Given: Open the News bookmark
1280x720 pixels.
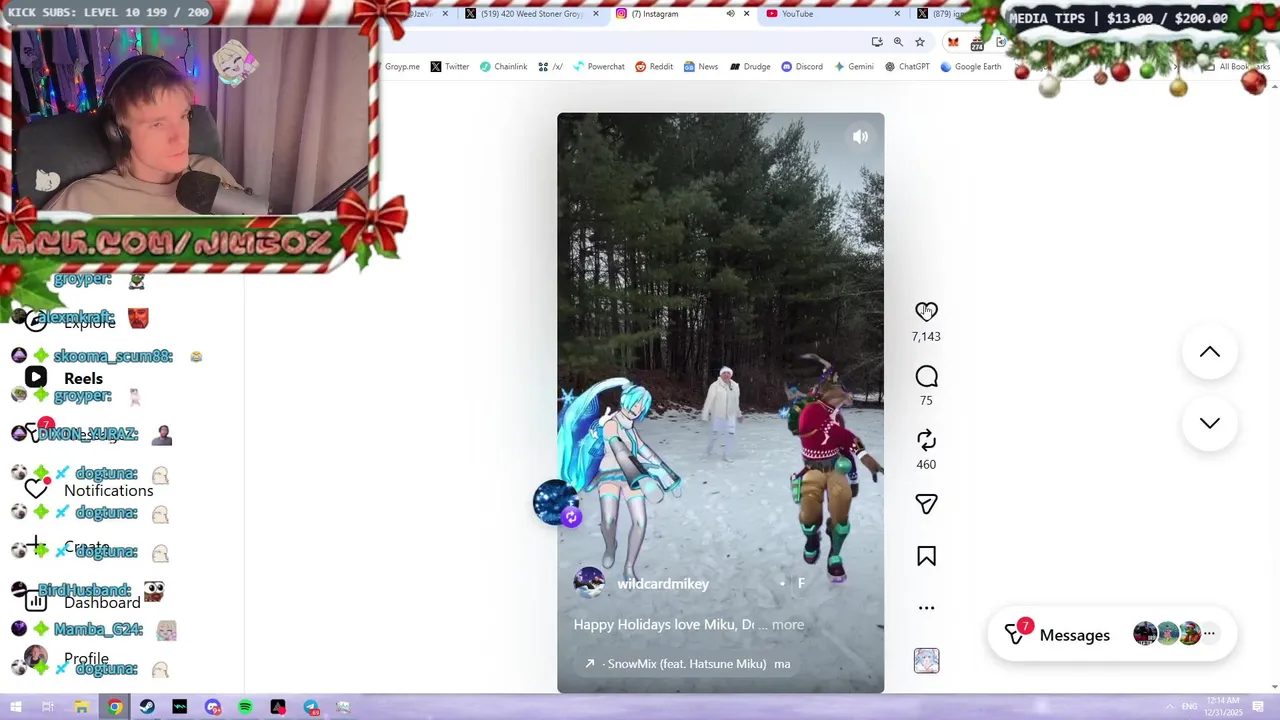Looking at the screenshot, I should point(701,67).
